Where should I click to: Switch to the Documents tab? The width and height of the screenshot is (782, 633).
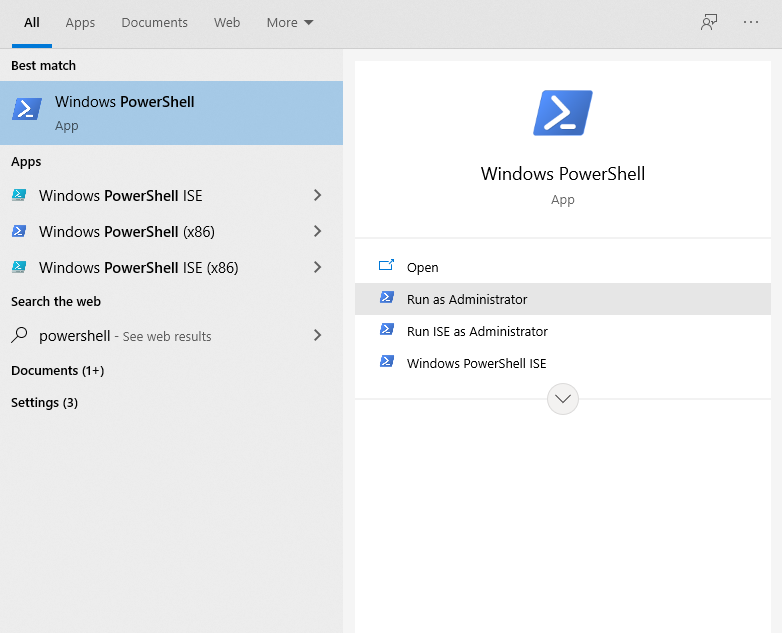point(154,22)
